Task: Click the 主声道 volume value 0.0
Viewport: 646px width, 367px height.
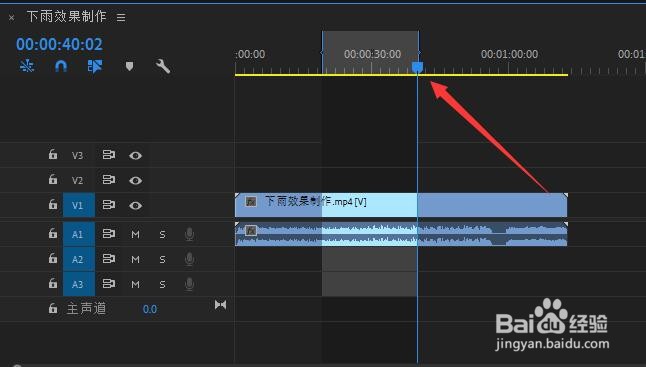Action: tap(150, 309)
